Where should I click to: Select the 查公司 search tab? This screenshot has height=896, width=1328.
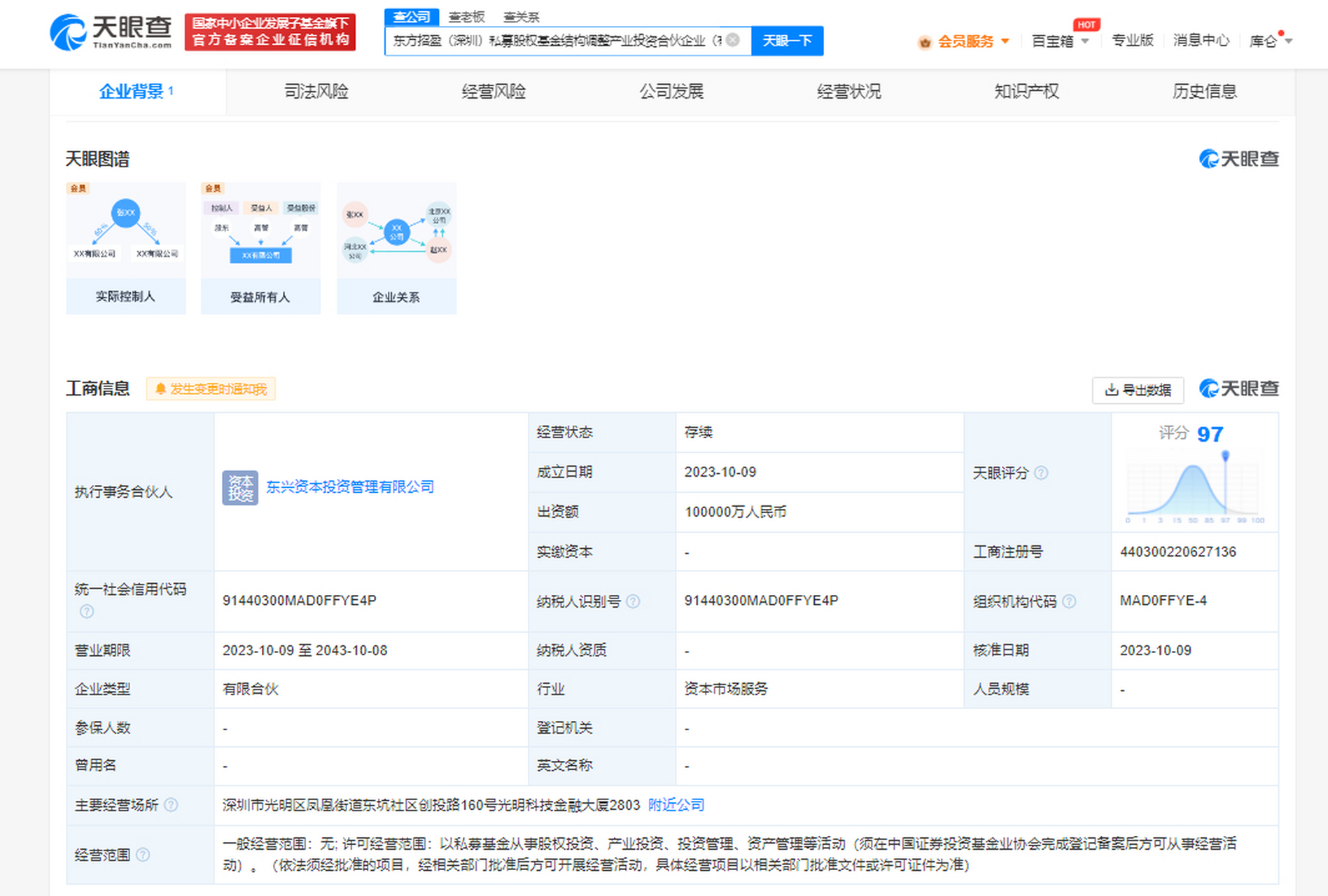point(412,17)
